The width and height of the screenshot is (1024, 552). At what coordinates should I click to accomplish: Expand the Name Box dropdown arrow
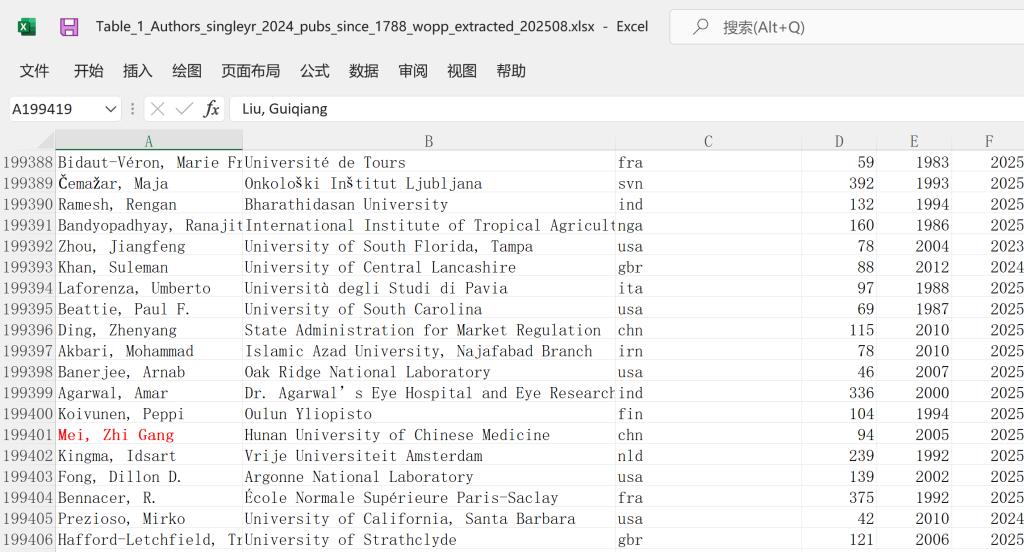(110, 109)
